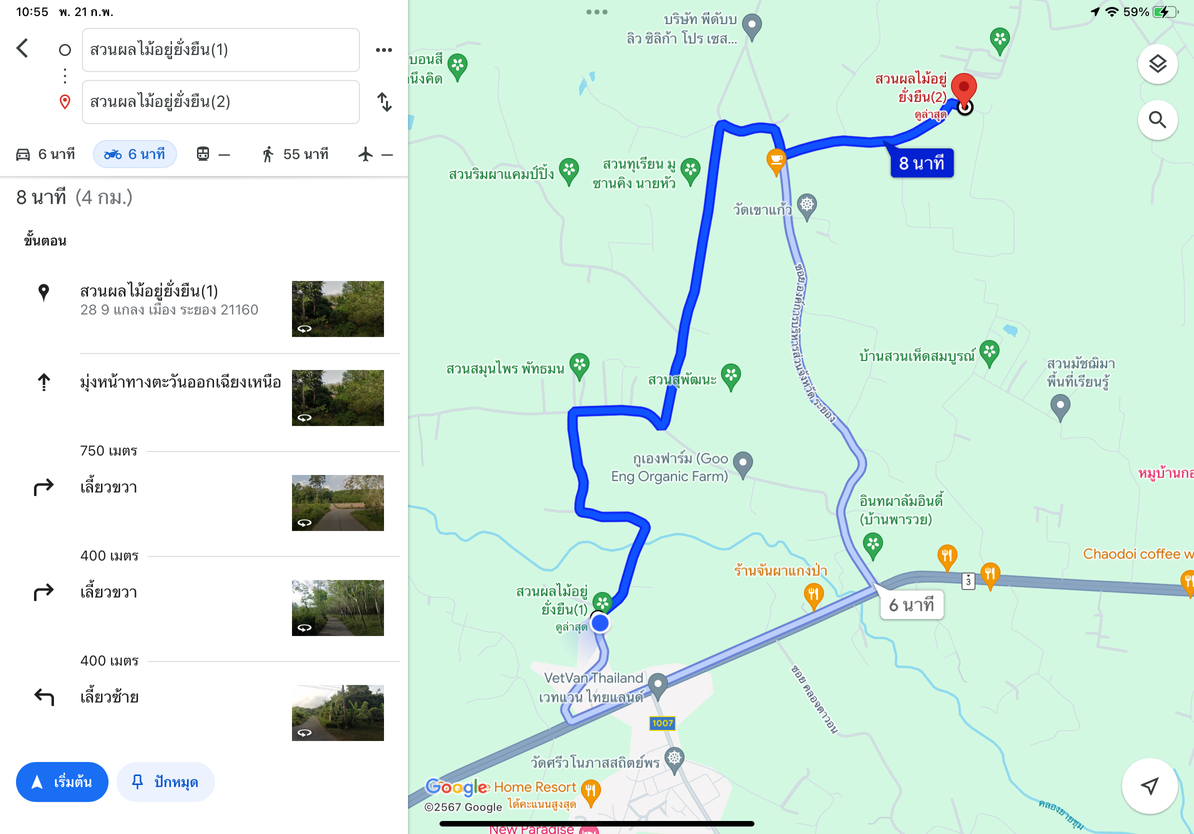
Task: Select the alternate 6 นาที route label
Action: 911,605
